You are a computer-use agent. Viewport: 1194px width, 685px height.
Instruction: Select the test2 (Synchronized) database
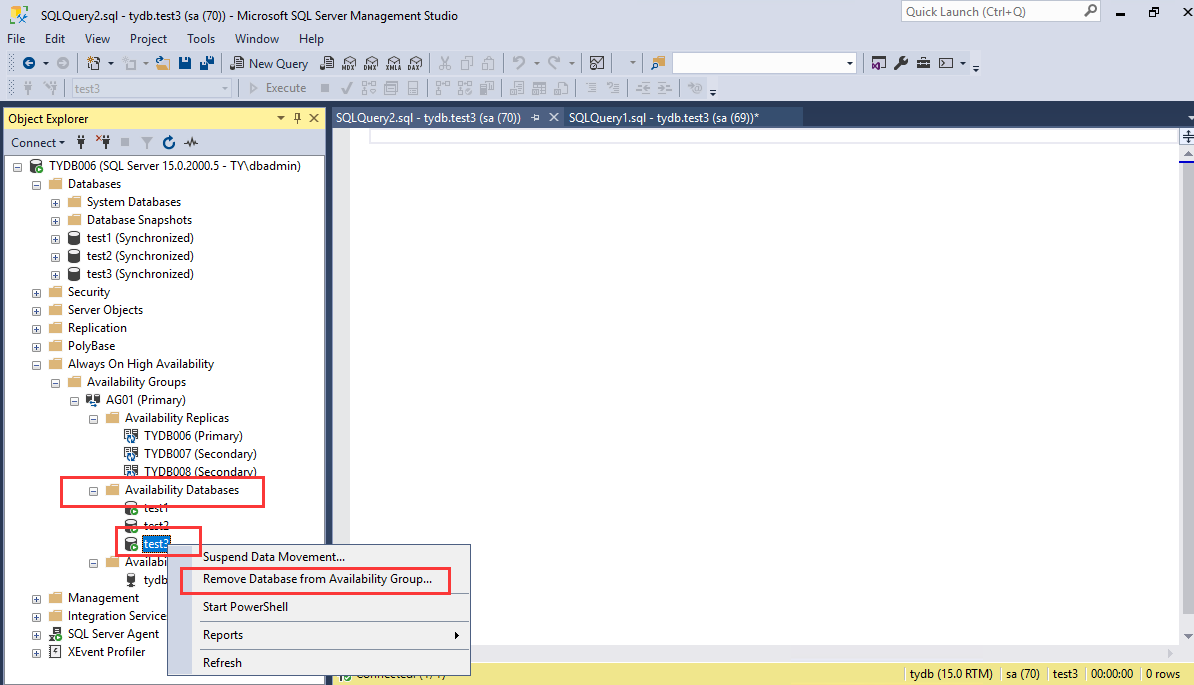(x=140, y=256)
